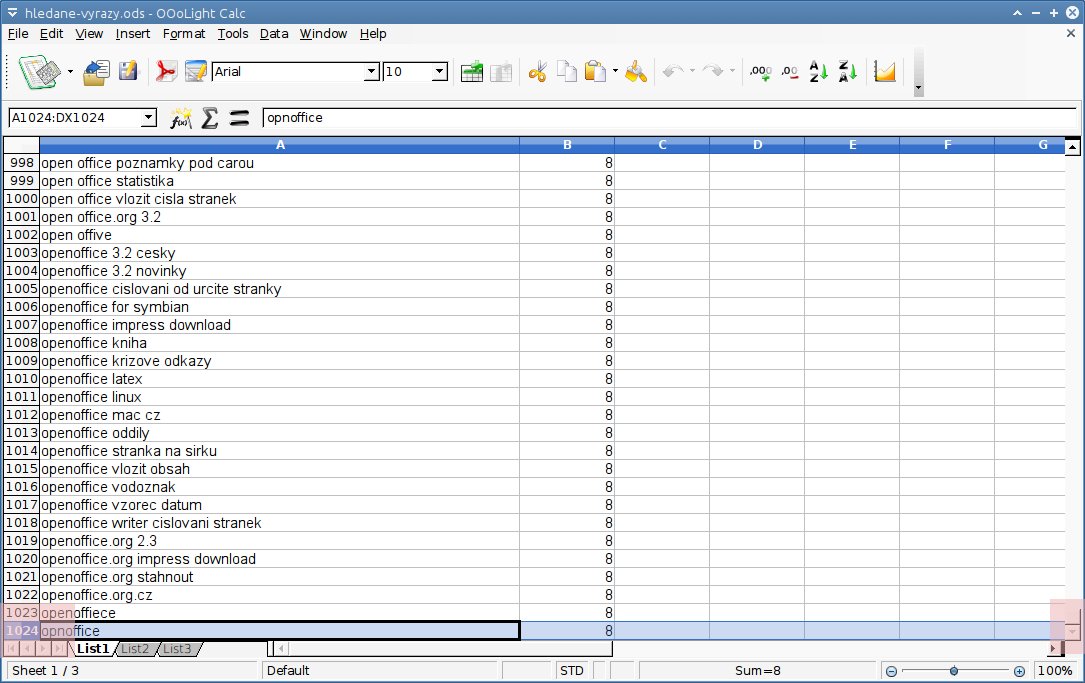Copy selection with the two-pages icon
This screenshot has height=683, width=1085.
click(x=567, y=72)
